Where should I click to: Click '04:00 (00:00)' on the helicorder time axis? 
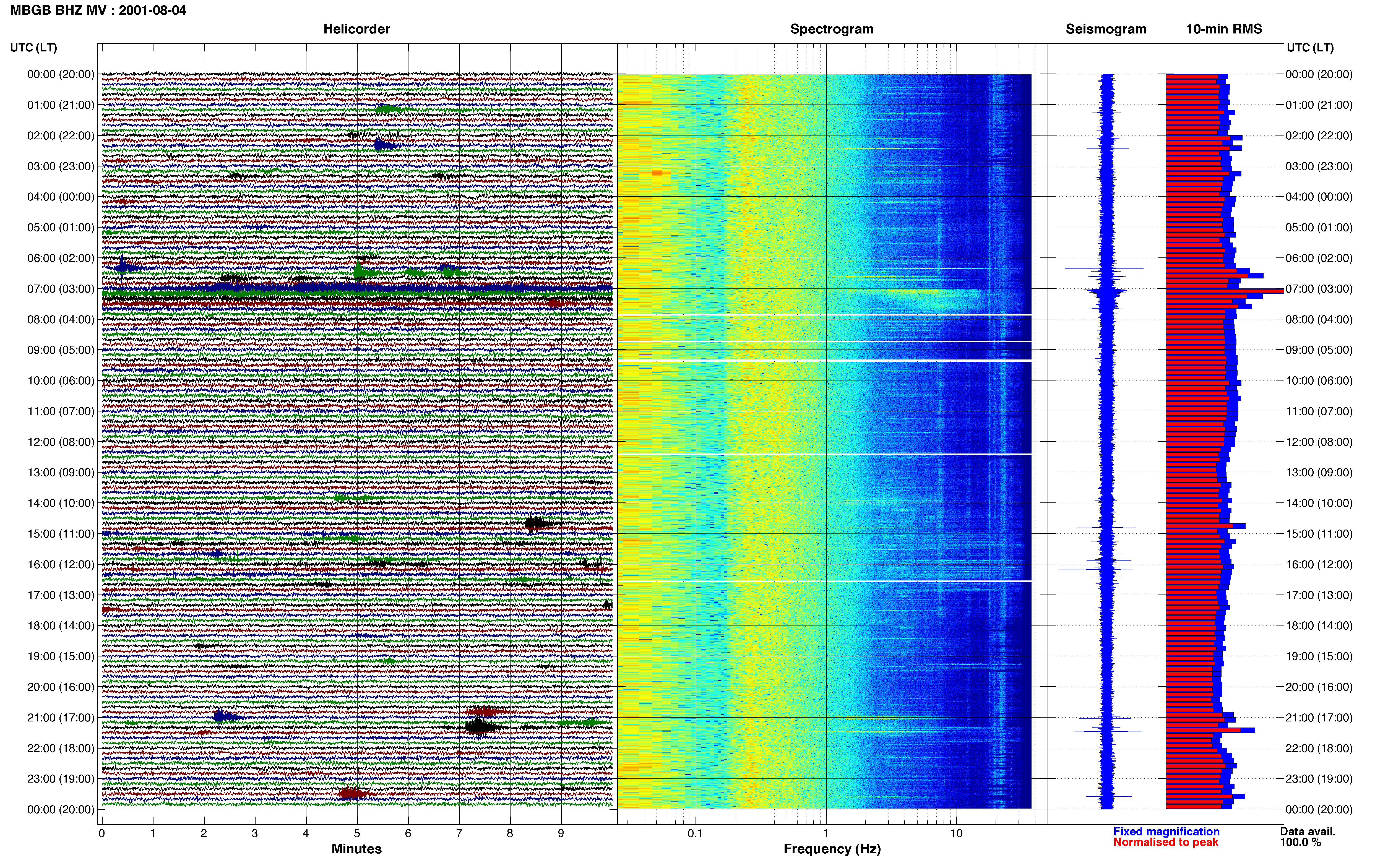(x=61, y=197)
